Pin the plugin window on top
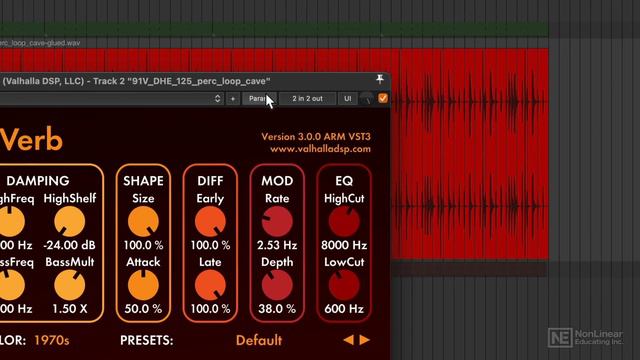The image size is (640, 360). [x=380, y=79]
